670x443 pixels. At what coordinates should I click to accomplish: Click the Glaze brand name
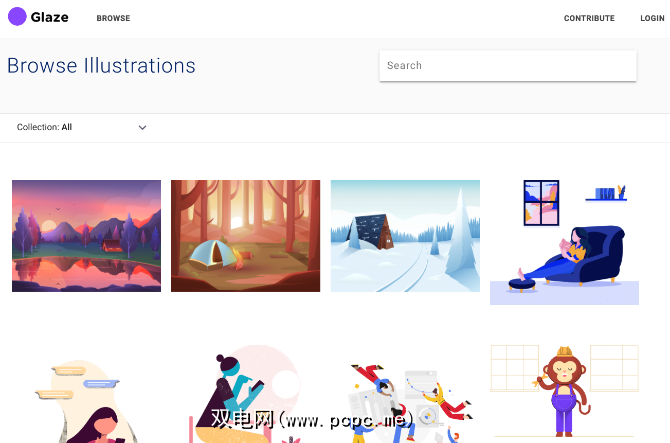click(x=50, y=18)
